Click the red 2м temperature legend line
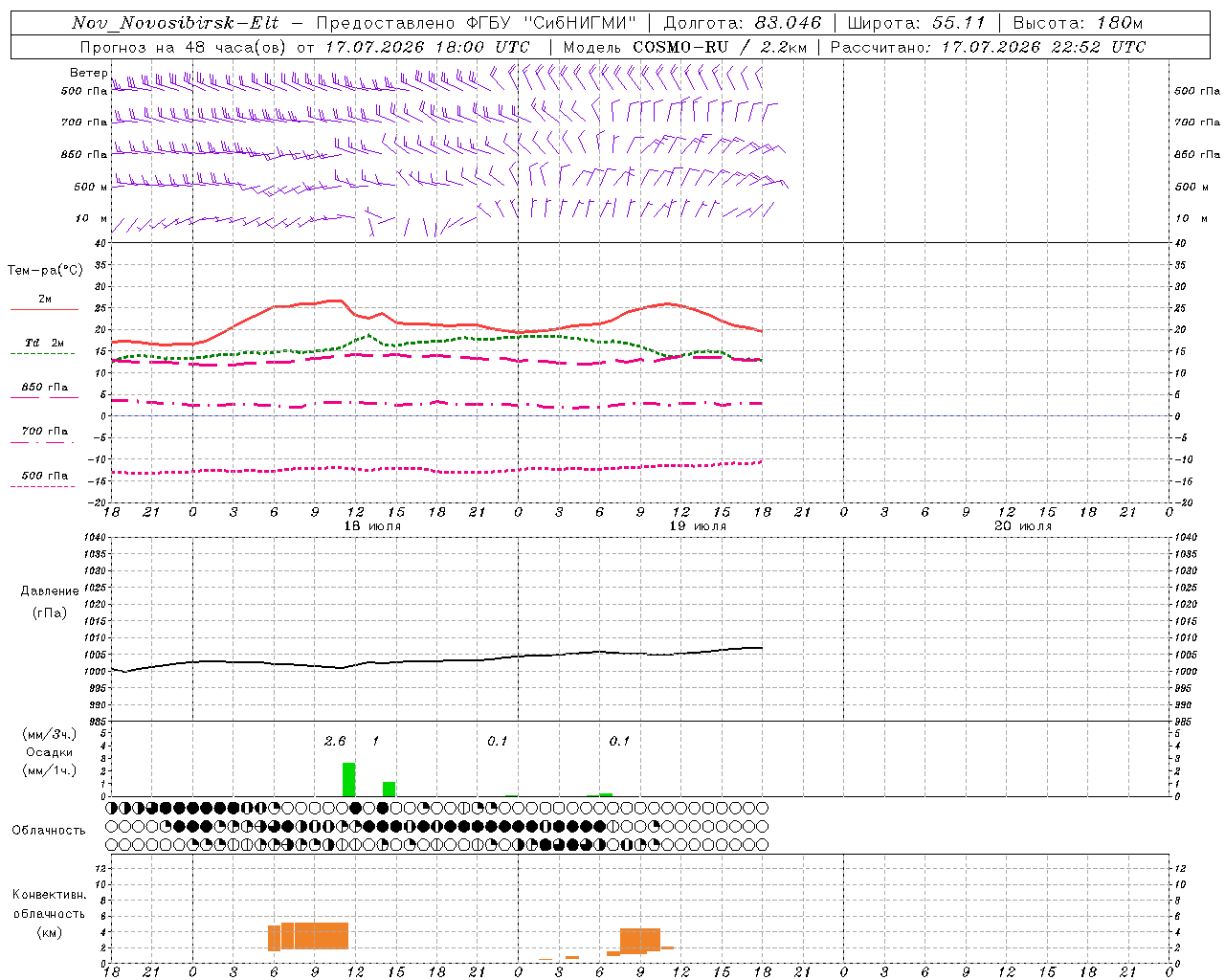Screen dimensions: 1225x980 pyautogui.click(x=45, y=309)
